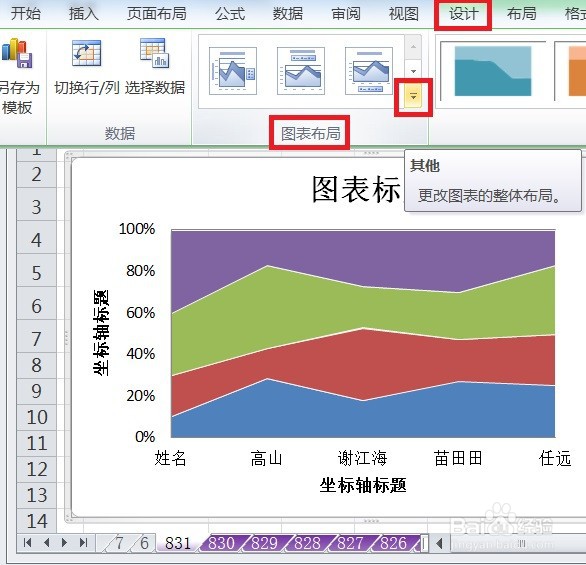Apply the third chart layout with bottom legend
Image resolution: width=586 pixels, height=565 pixels.
(x=369, y=71)
